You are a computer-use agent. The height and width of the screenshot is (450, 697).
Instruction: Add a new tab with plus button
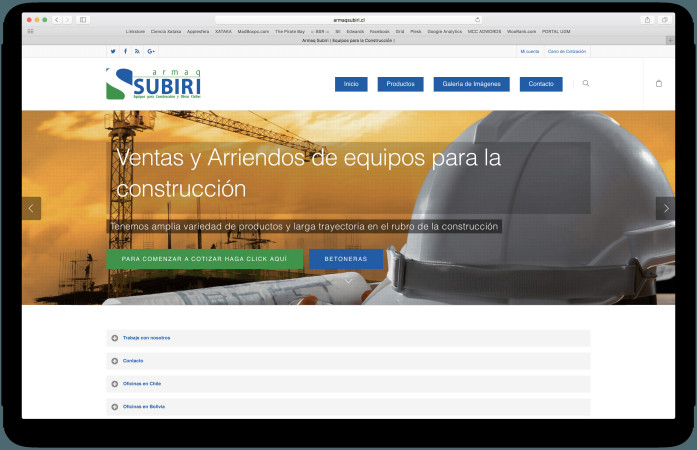pyautogui.click(x=670, y=40)
